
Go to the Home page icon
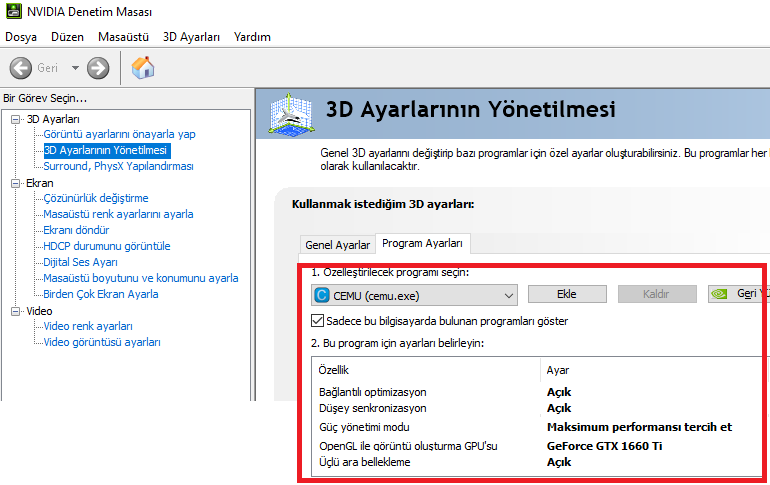coord(143,68)
